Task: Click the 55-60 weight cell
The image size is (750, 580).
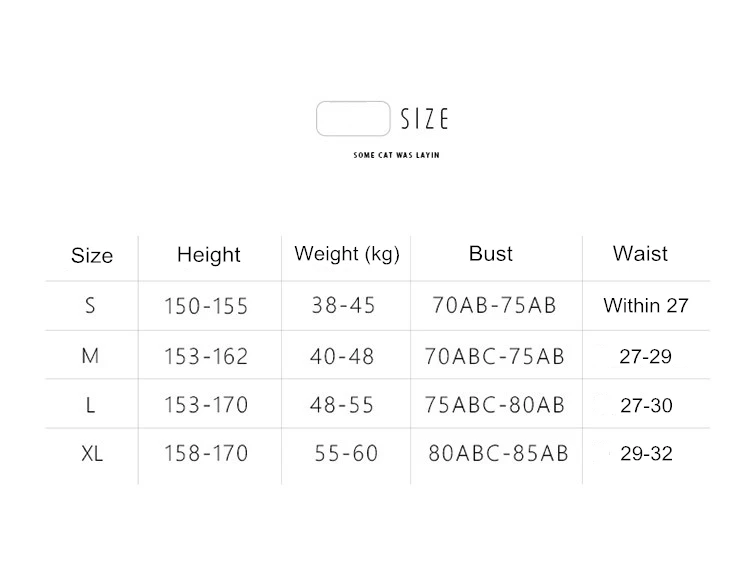Action: 346,453
